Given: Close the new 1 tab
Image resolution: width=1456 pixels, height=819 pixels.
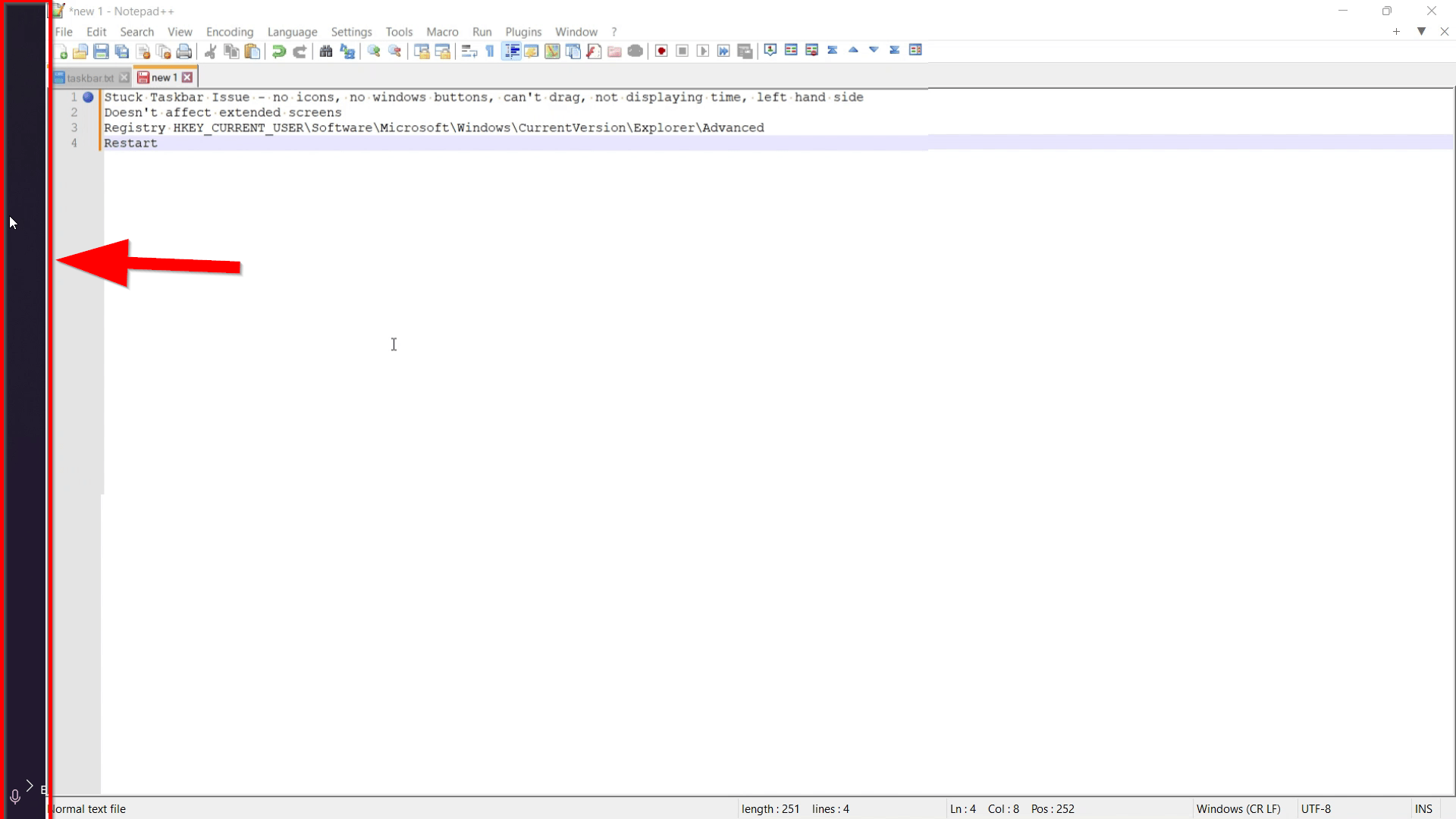Looking at the screenshot, I should pyautogui.click(x=187, y=77).
